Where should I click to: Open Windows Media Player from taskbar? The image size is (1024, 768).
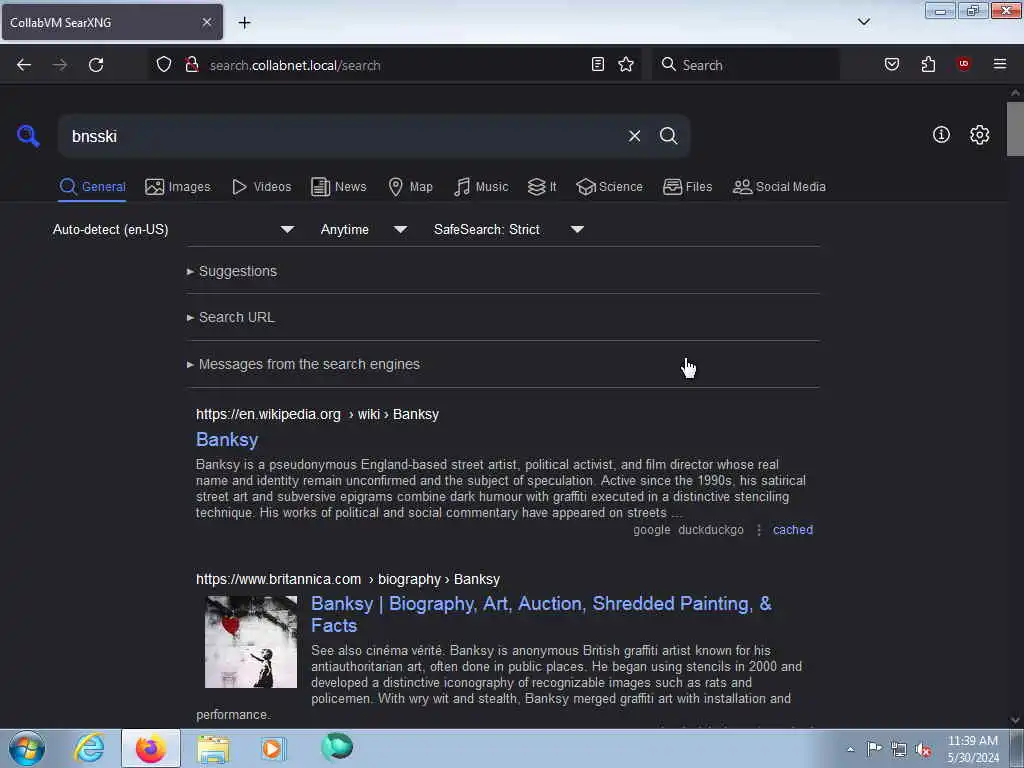coord(272,748)
